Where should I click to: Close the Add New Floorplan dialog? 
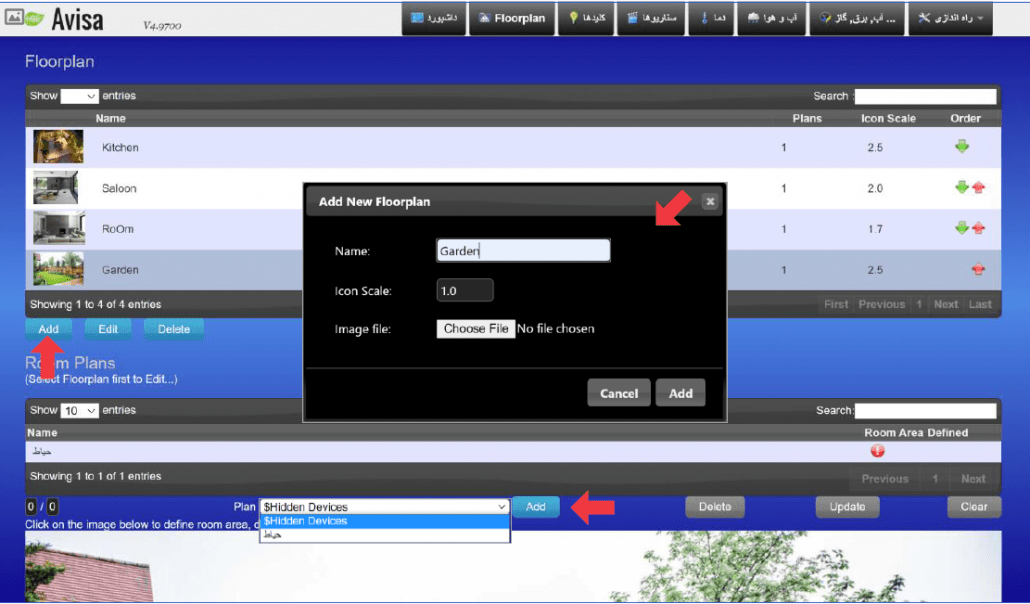point(709,202)
